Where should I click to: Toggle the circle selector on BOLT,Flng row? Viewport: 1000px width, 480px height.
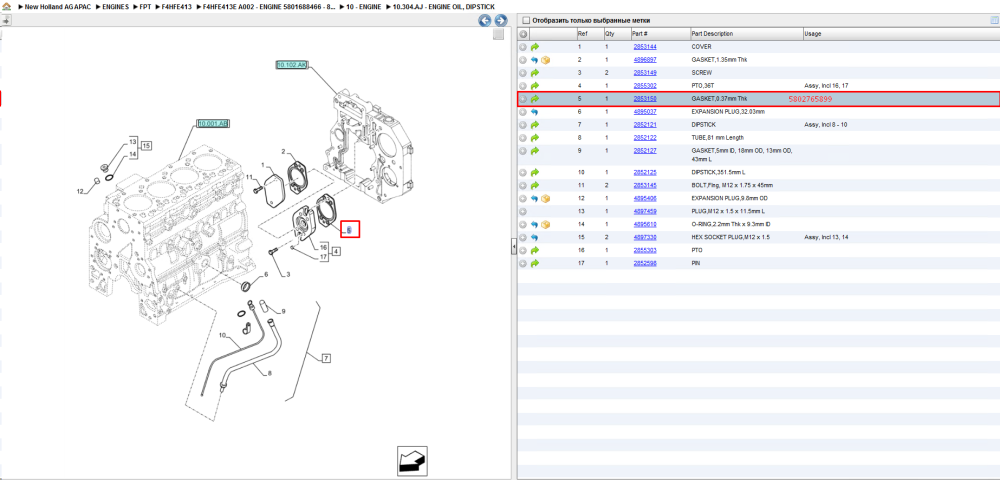coord(523,185)
